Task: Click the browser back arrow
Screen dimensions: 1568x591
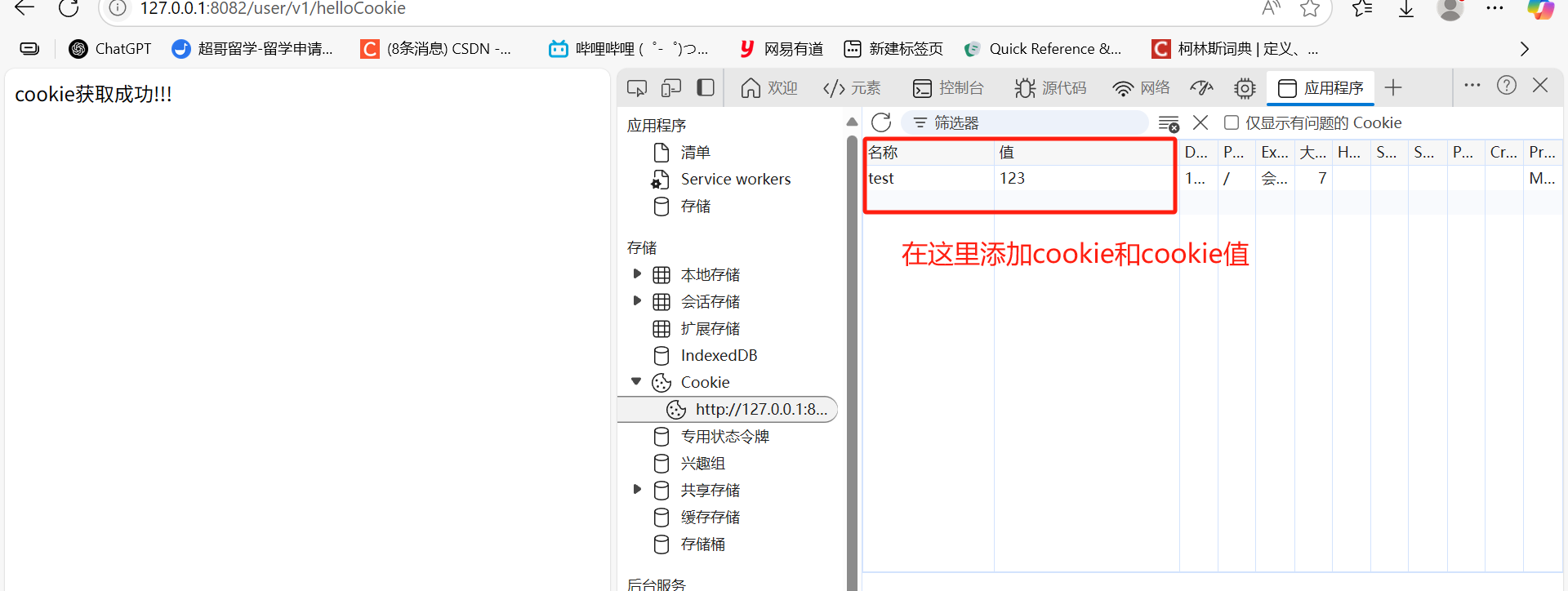Action: coord(24,8)
